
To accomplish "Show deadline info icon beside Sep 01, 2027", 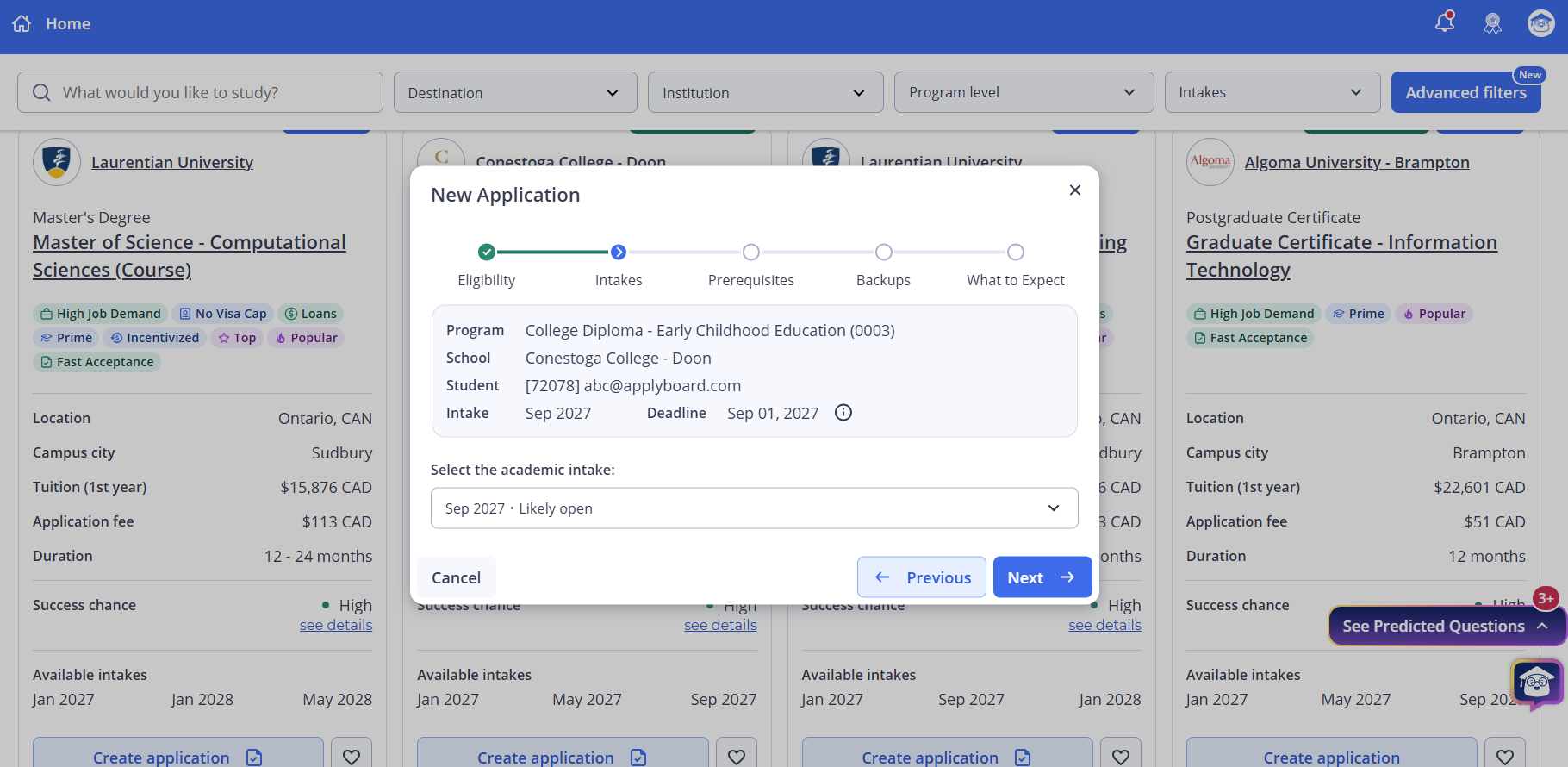I will pyautogui.click(x=843, y=413).
